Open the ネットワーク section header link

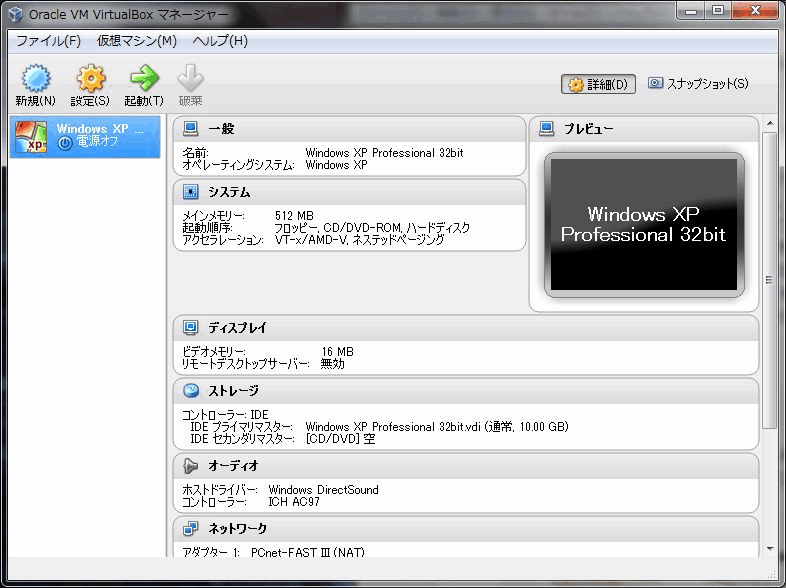point(237,529)
